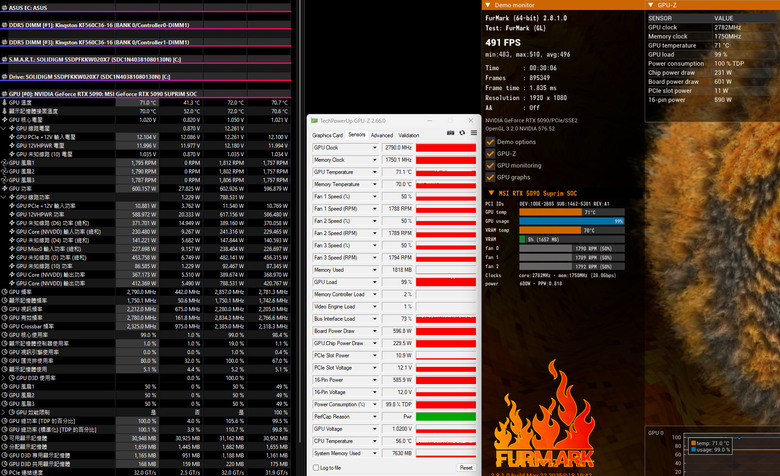Viewport: 780px width, 476px height.
Task: Click the fan icon beside GPU 風扇3
Action: click(4, 180)
